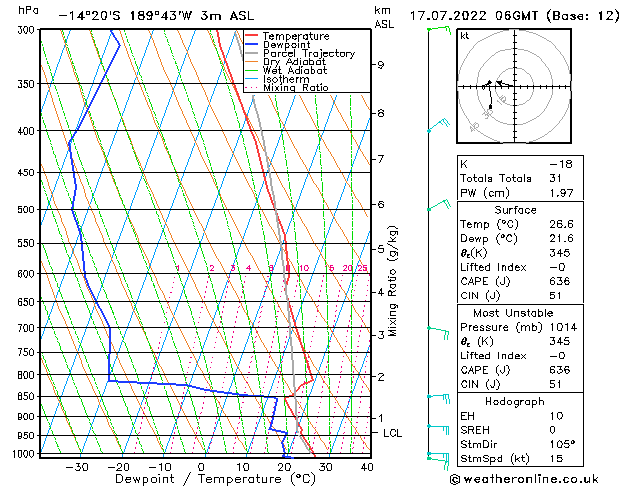Click the wind barb at the 400 hPa level
Screen dimensions: 629x486
pos(438,125)
